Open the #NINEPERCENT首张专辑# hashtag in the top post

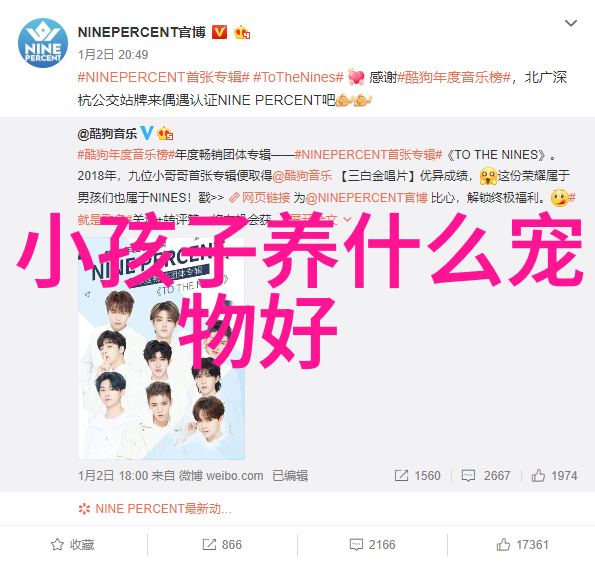coord(164,77)
